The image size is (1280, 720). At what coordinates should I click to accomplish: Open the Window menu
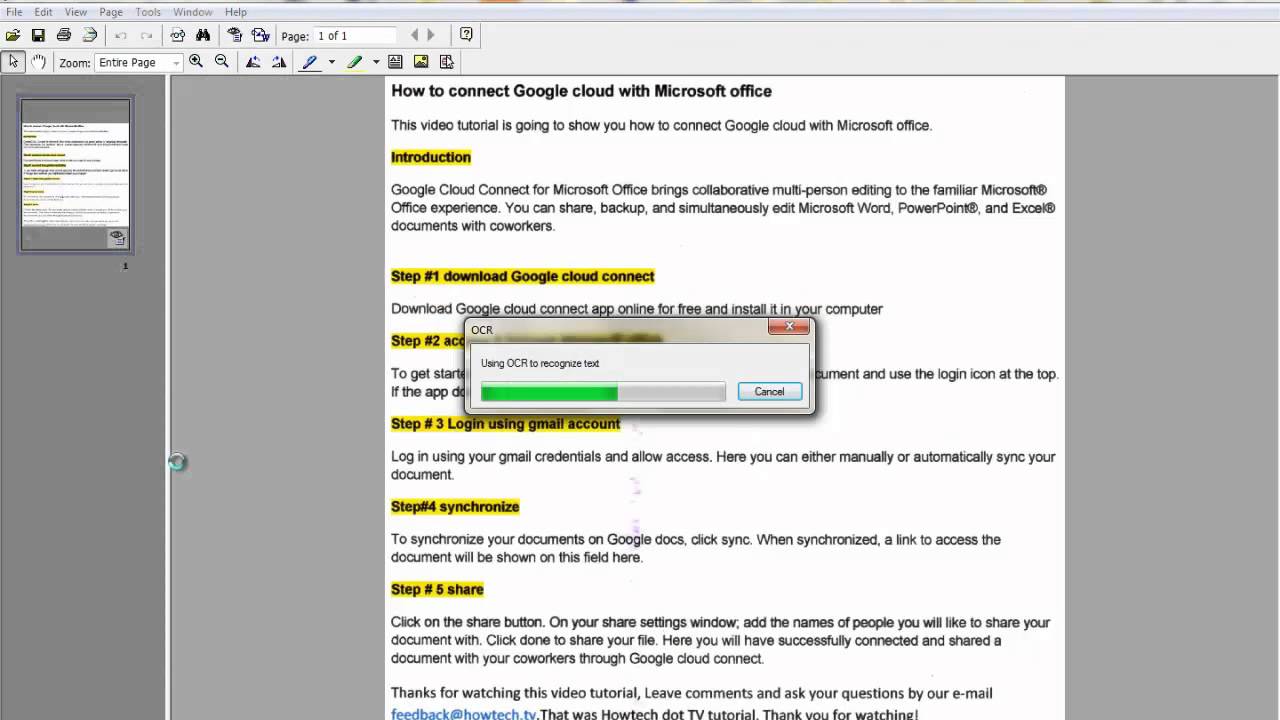tap(192, 12)
